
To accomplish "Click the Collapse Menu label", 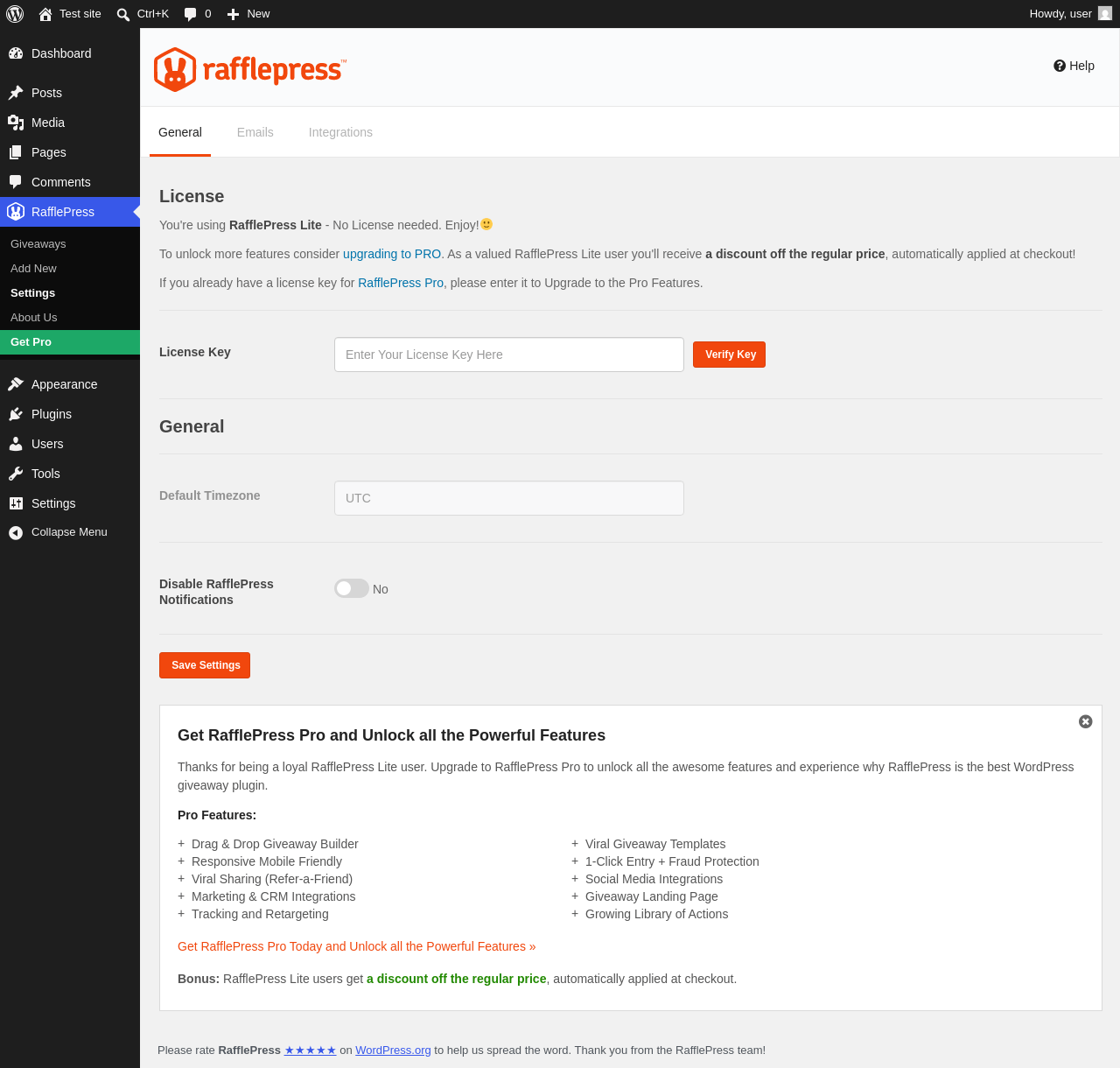I will coord(69,532).
